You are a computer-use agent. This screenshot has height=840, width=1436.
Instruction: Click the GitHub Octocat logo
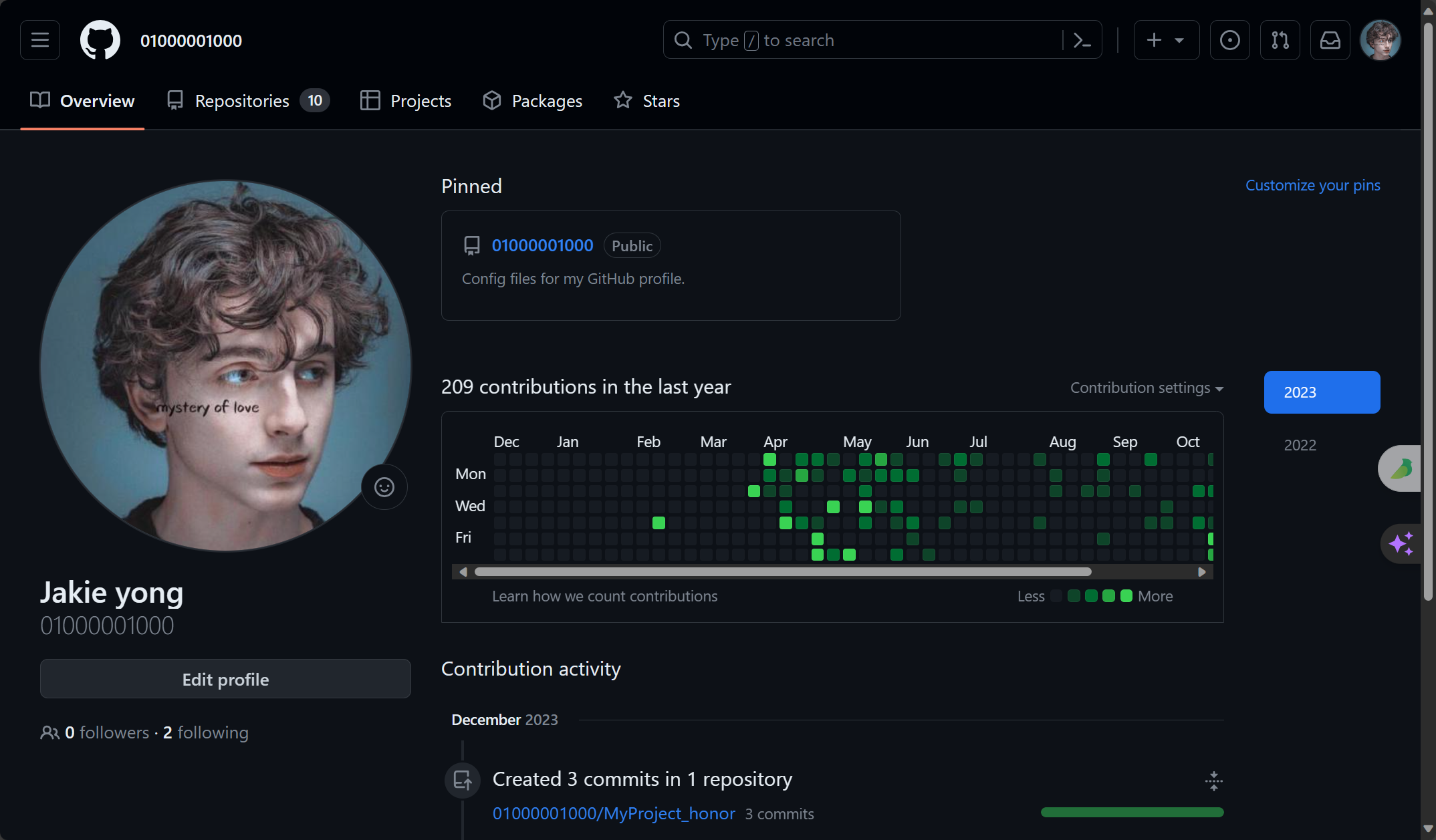(100, 40)
